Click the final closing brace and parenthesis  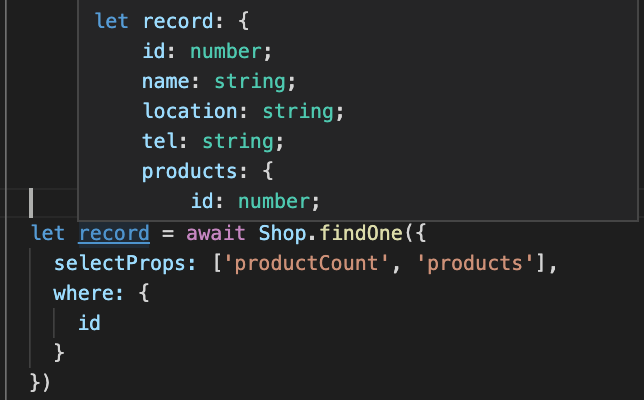coord(40,382)
